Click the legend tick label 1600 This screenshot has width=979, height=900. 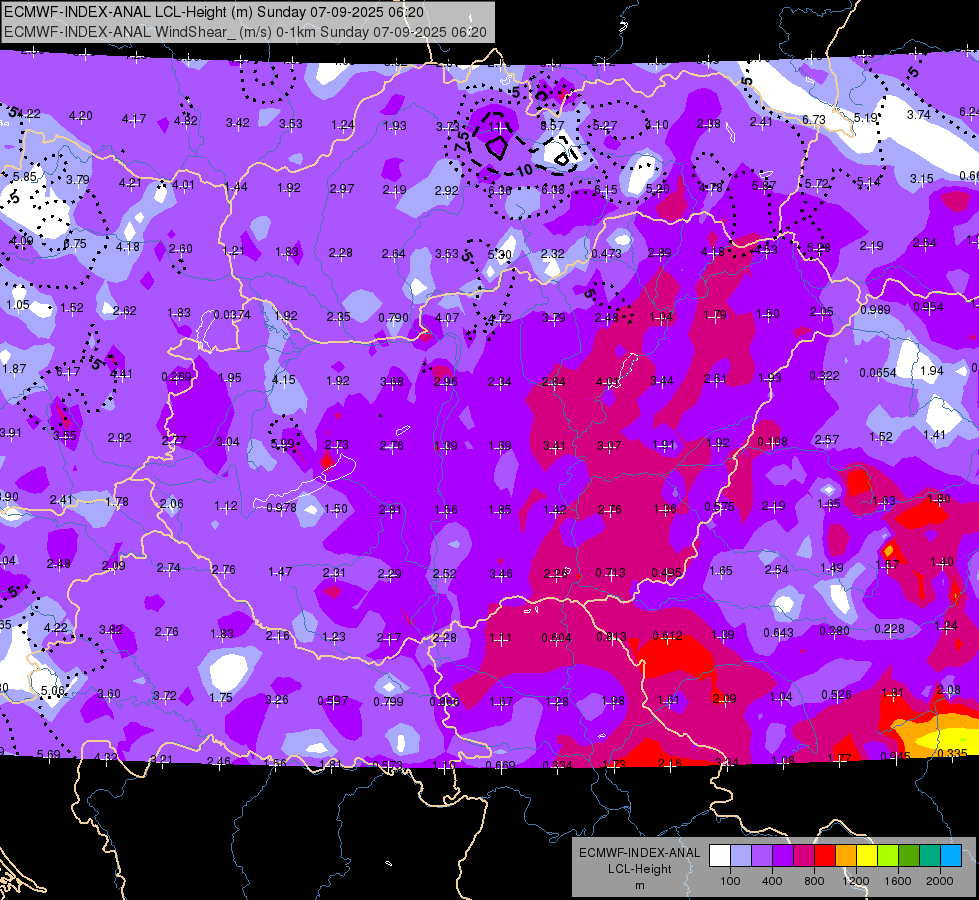897,881
